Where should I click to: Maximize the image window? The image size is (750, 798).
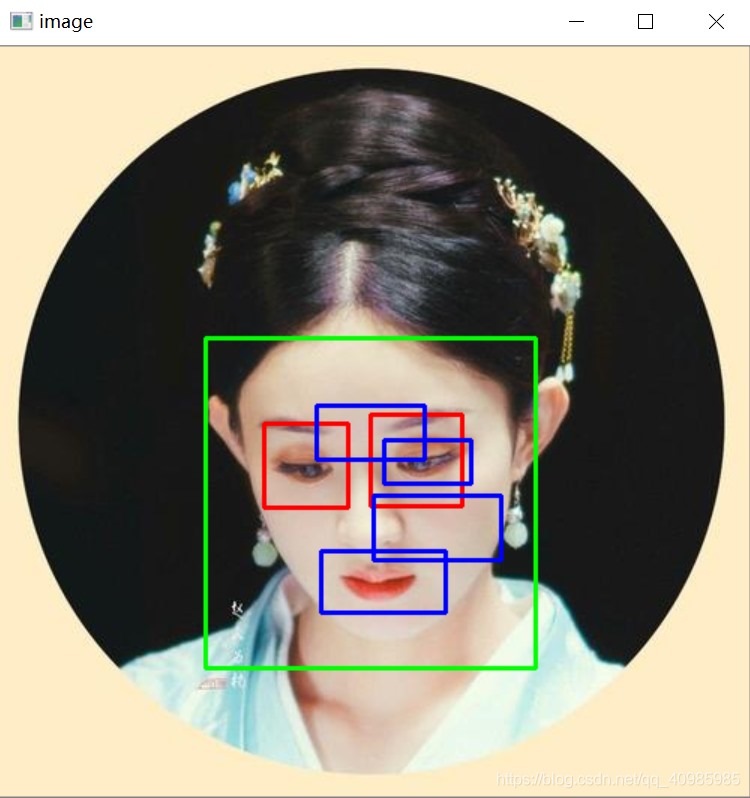click(645, 21)
